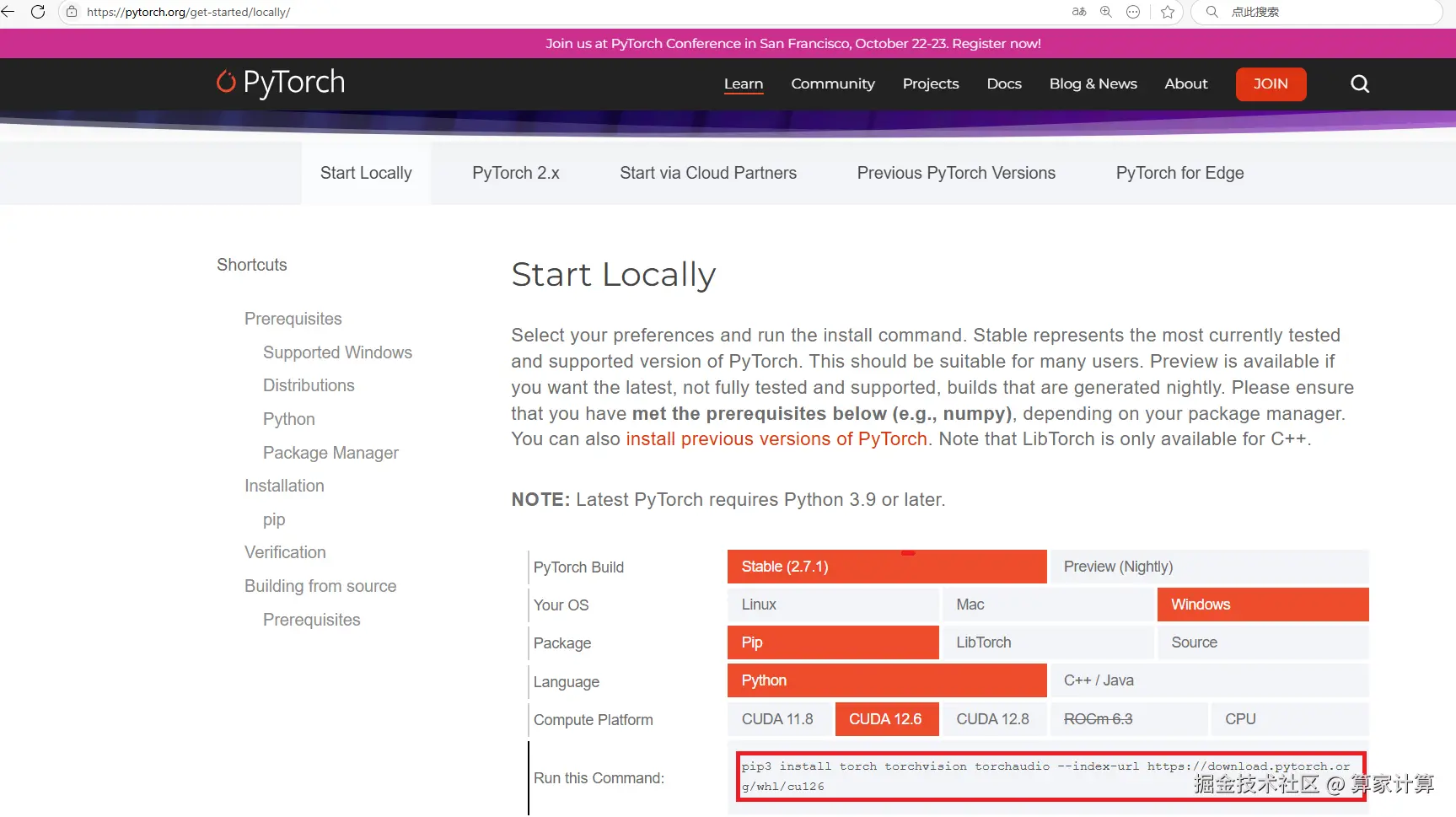
Task: Click the Start Locally page heading
Action: [614, 275]
